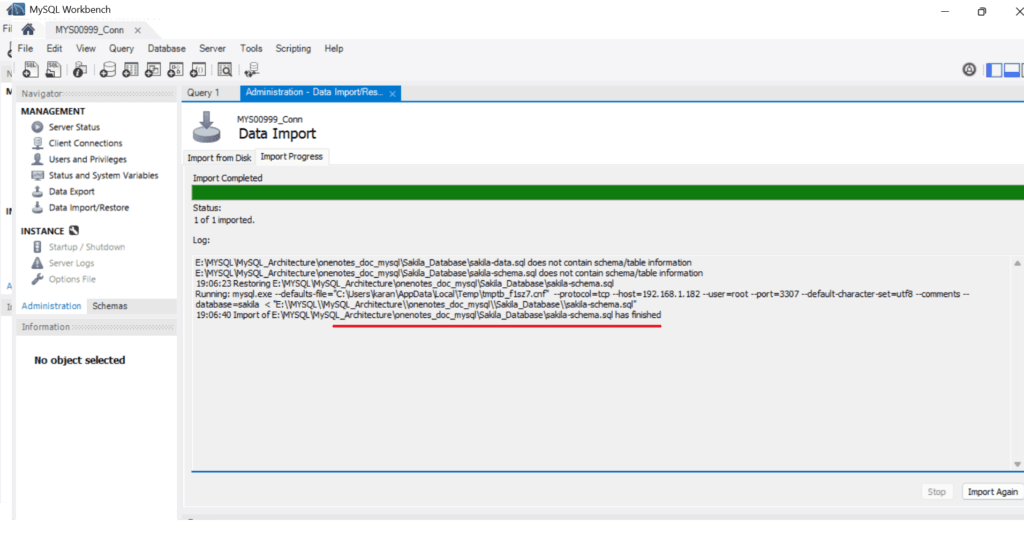Open Client Connections
Viewport: 1024px width, 536px height.
click(85, 143)
